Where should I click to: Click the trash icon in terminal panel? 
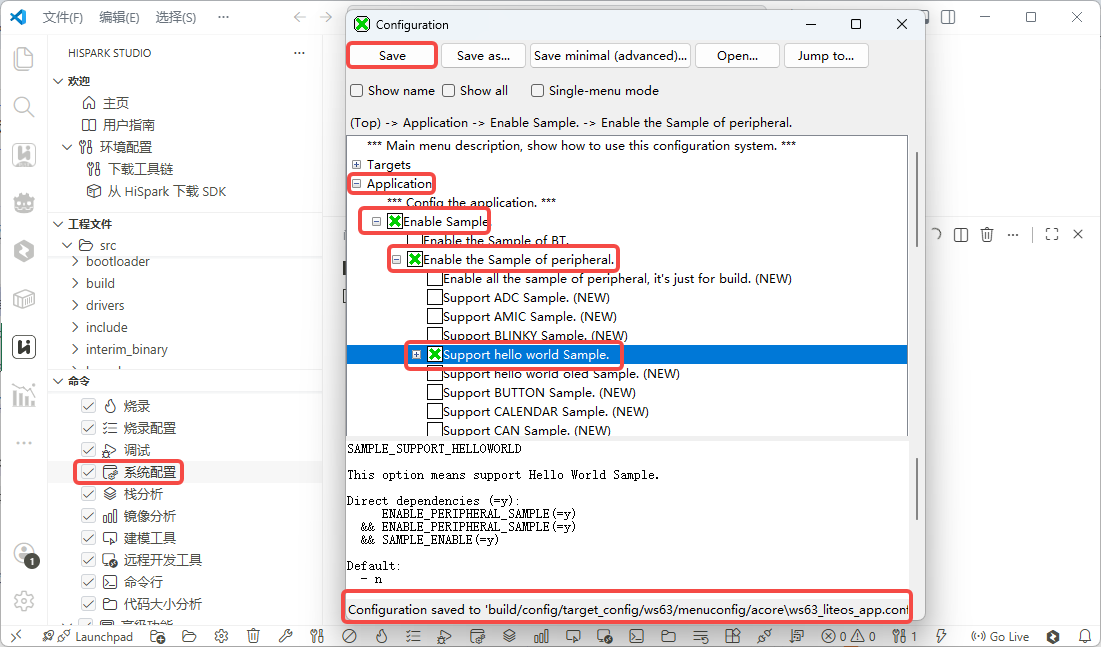click(987, 235)
